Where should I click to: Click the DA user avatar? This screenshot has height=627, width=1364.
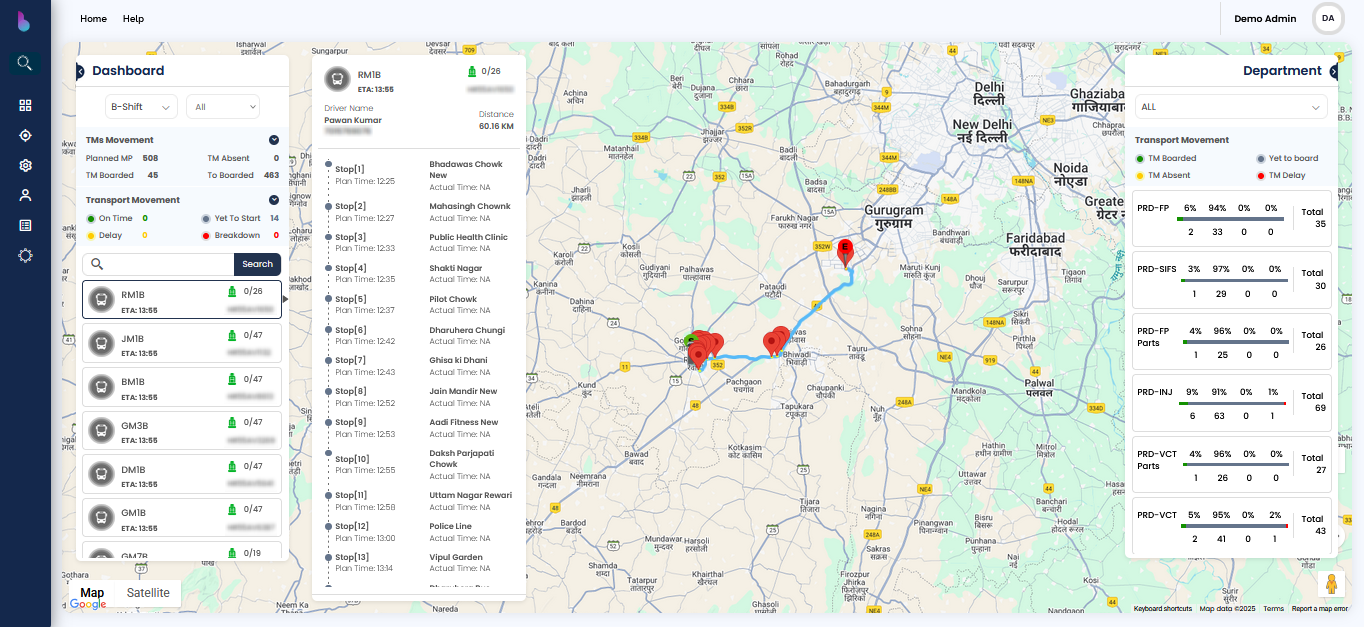(1328, 18)
